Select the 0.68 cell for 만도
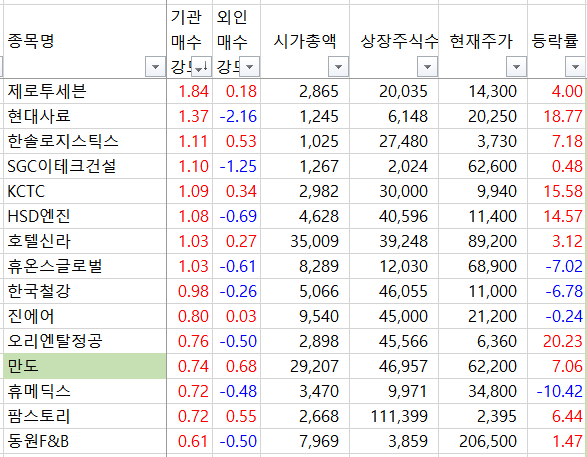Screen dimensions: 587x457 tap(237, 366)
